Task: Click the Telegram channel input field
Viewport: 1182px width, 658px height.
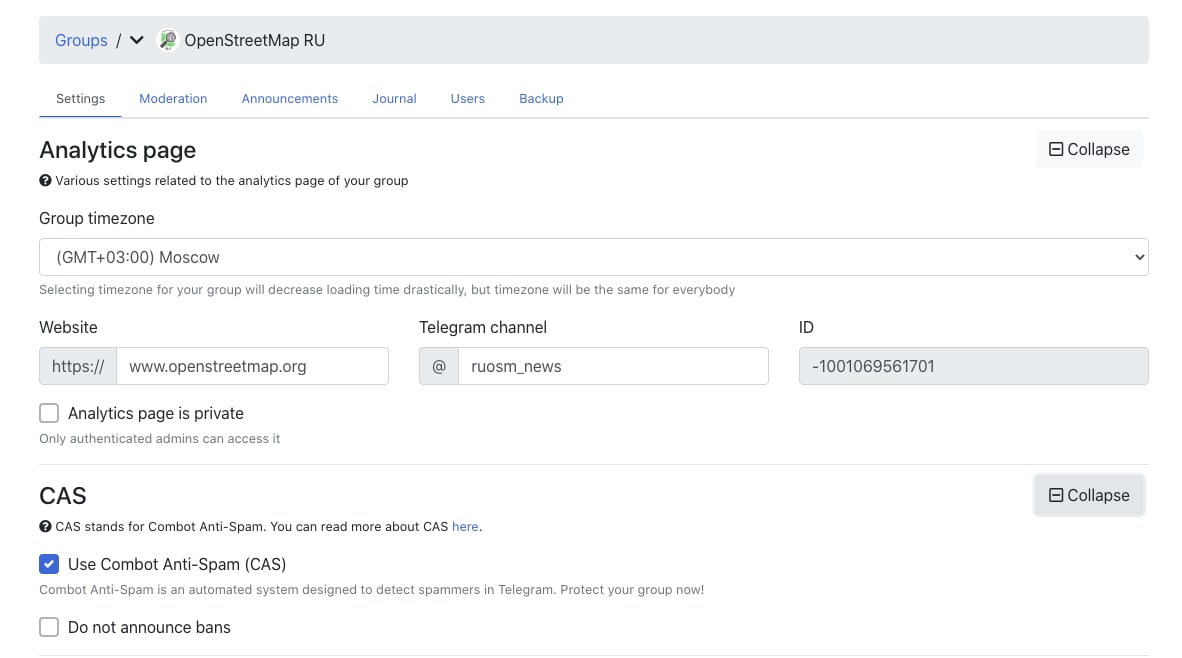Action: pos(614,366)
